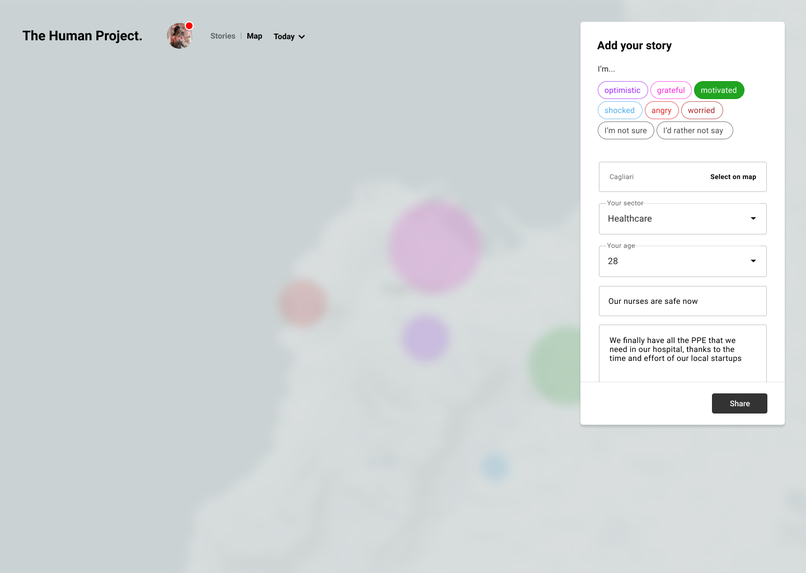The height and width of the screenshot is (573, 806).
Task: Select the optimistic mood chip
Action: (622, 90)
